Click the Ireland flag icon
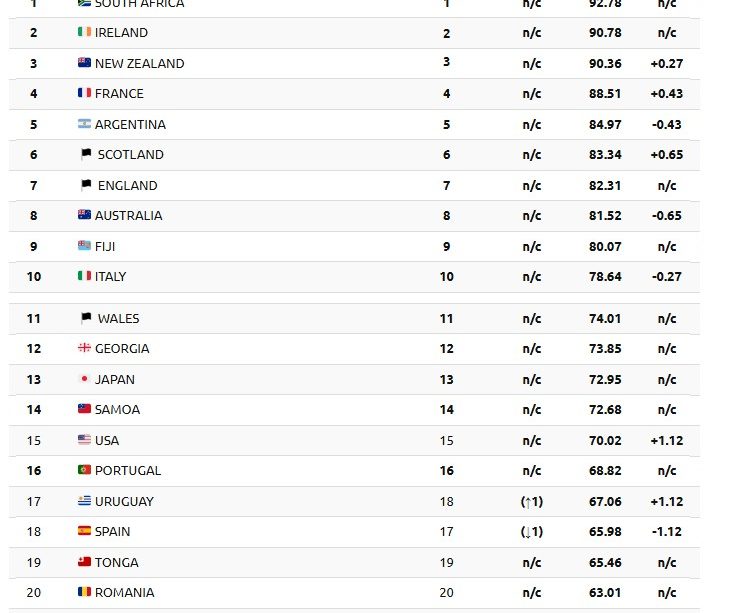The height and width of the screenshot is (613, 735). click(84, 31)
